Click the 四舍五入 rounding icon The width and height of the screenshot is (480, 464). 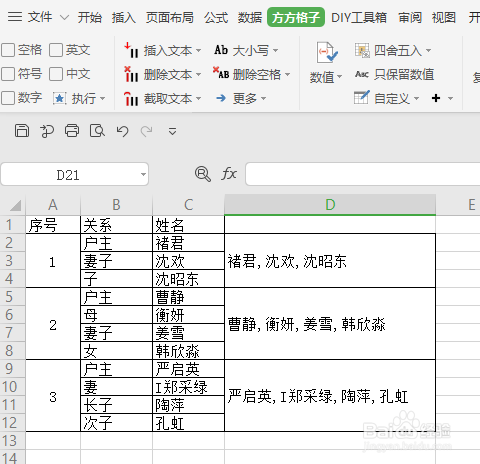coord(362,50)
